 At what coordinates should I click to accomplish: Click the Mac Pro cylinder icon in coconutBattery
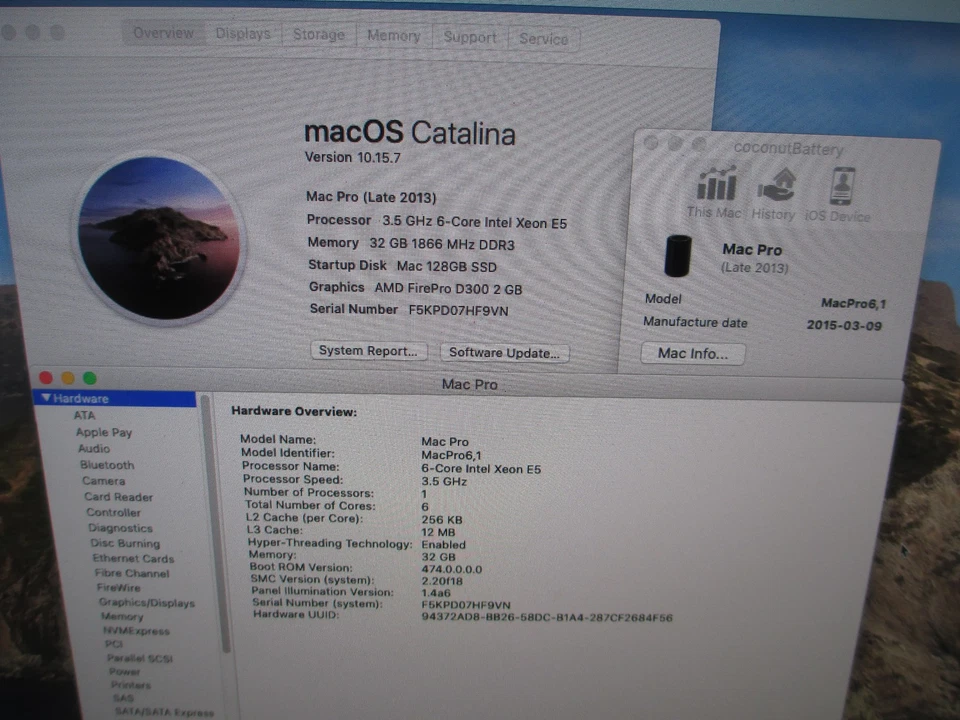(x=679, y=257)
